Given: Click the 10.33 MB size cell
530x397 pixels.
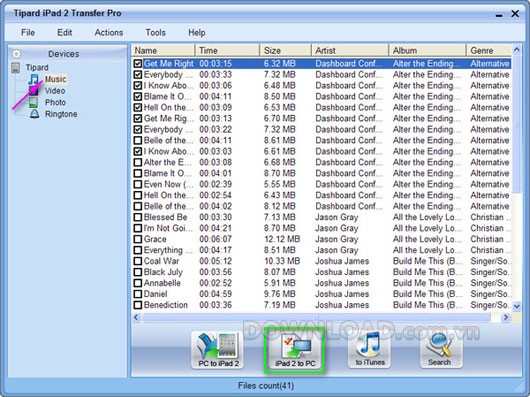Looking at the screenshot, I should click(282, 261).
